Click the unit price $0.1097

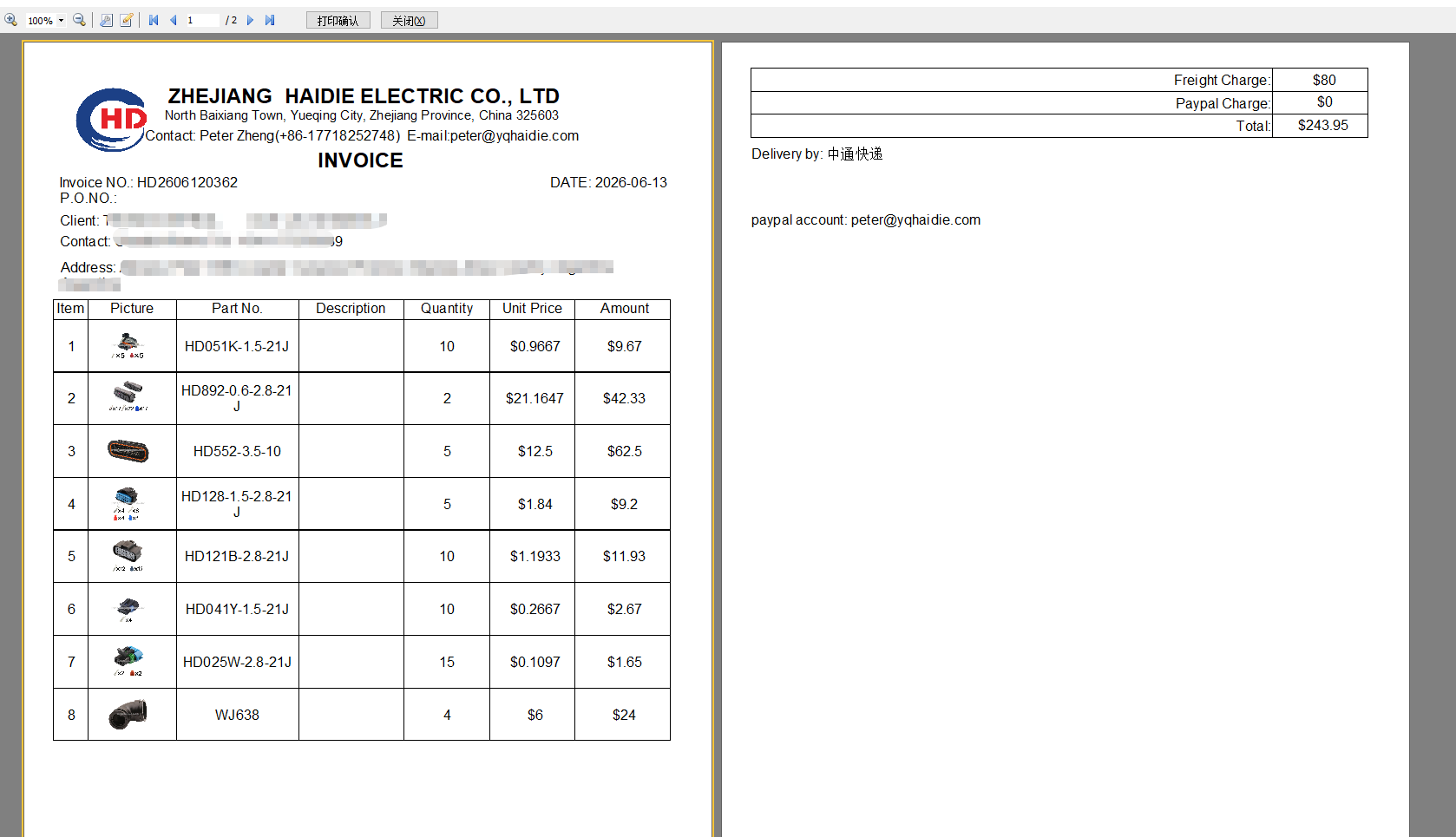pyautogui.click(x=535, y=662)
